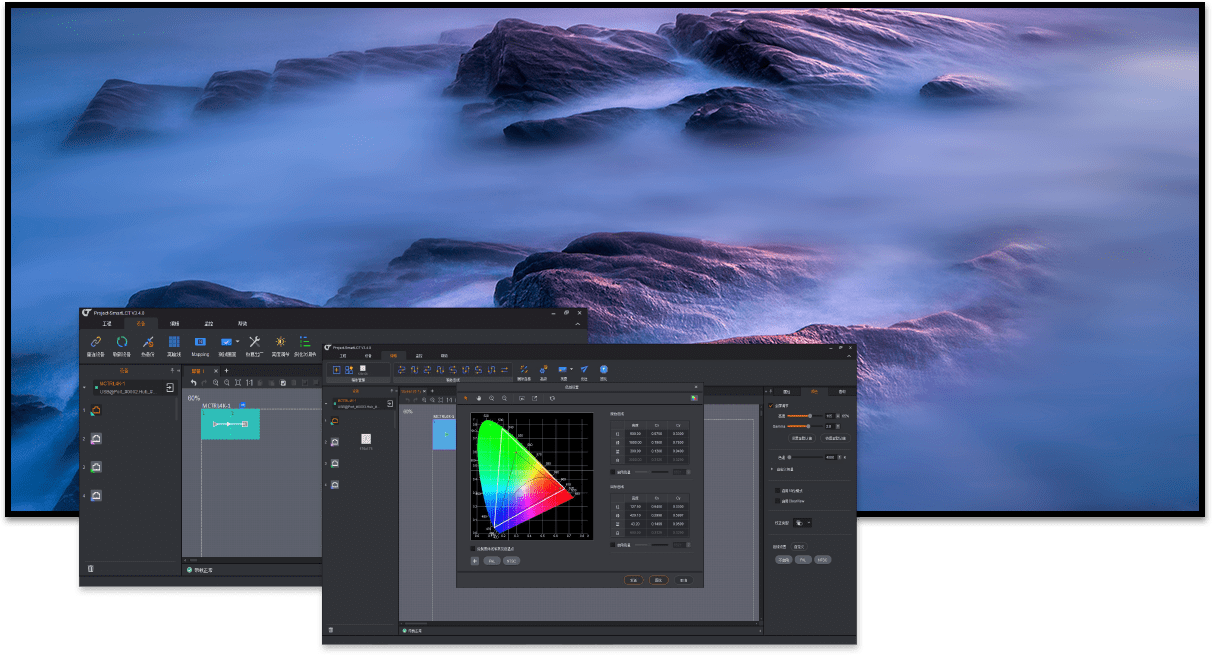Click the trash icon in back window sidebar
Image resolution: width=1212 pixels, height=655 pixels.
91,568
